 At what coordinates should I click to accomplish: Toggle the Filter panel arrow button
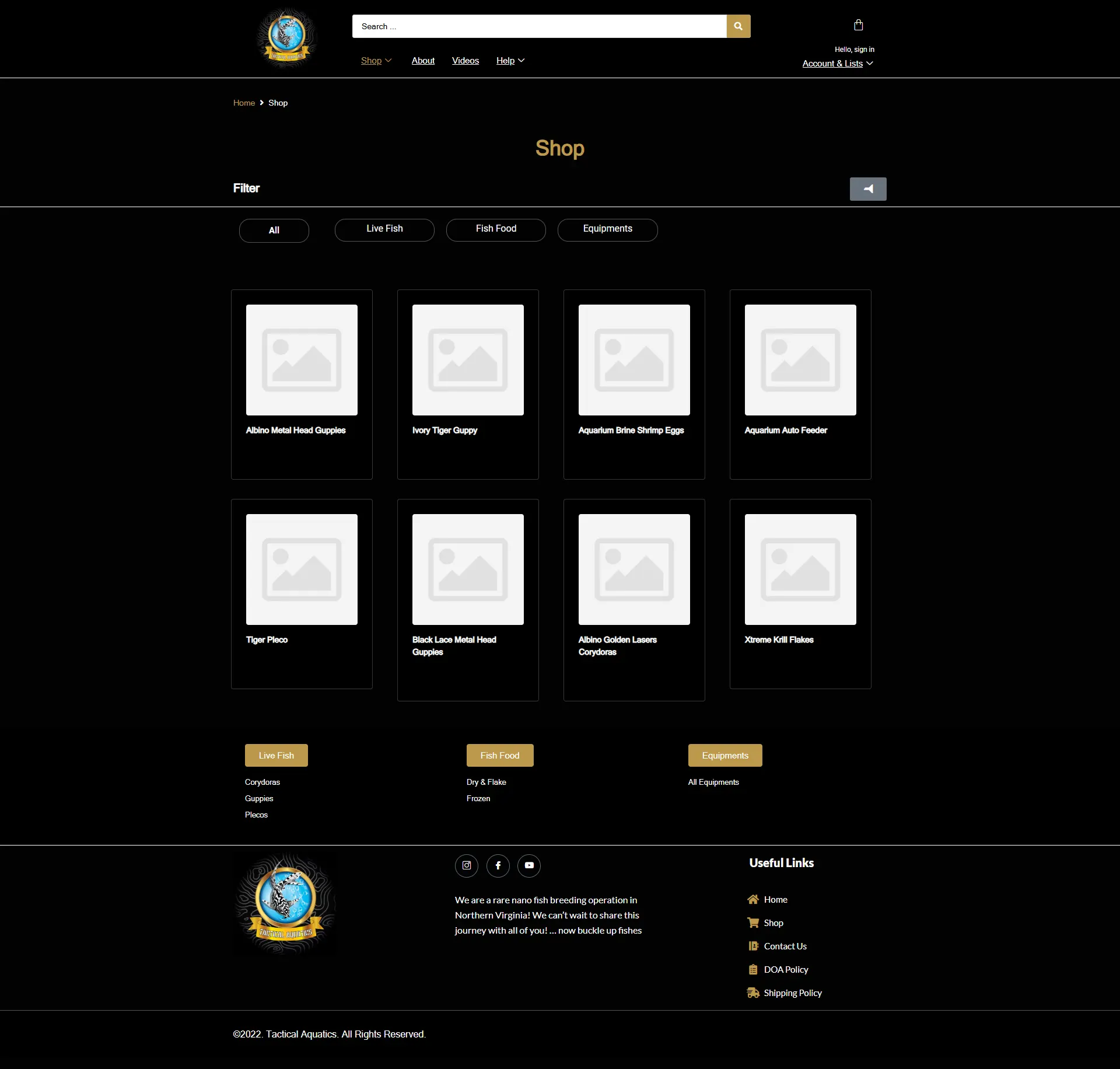pyautogui.click(x=867, y=189)
